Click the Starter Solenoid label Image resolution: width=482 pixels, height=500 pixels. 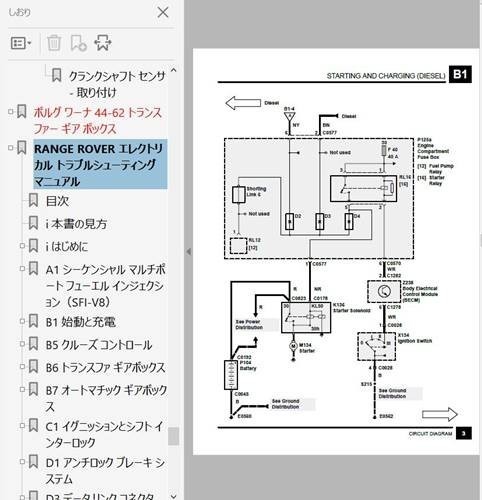coord(352,311)
